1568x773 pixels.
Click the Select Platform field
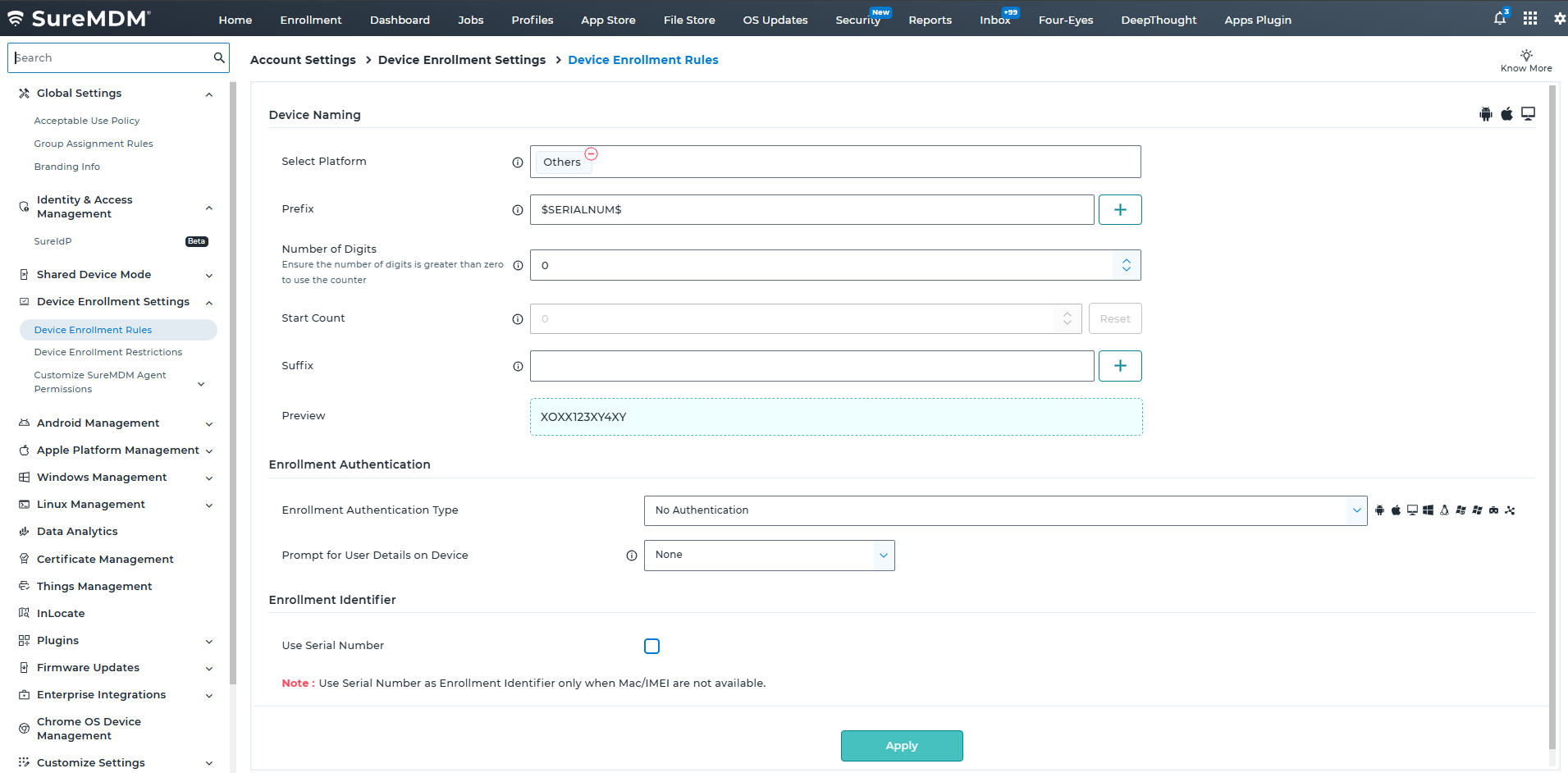[835, 162]
